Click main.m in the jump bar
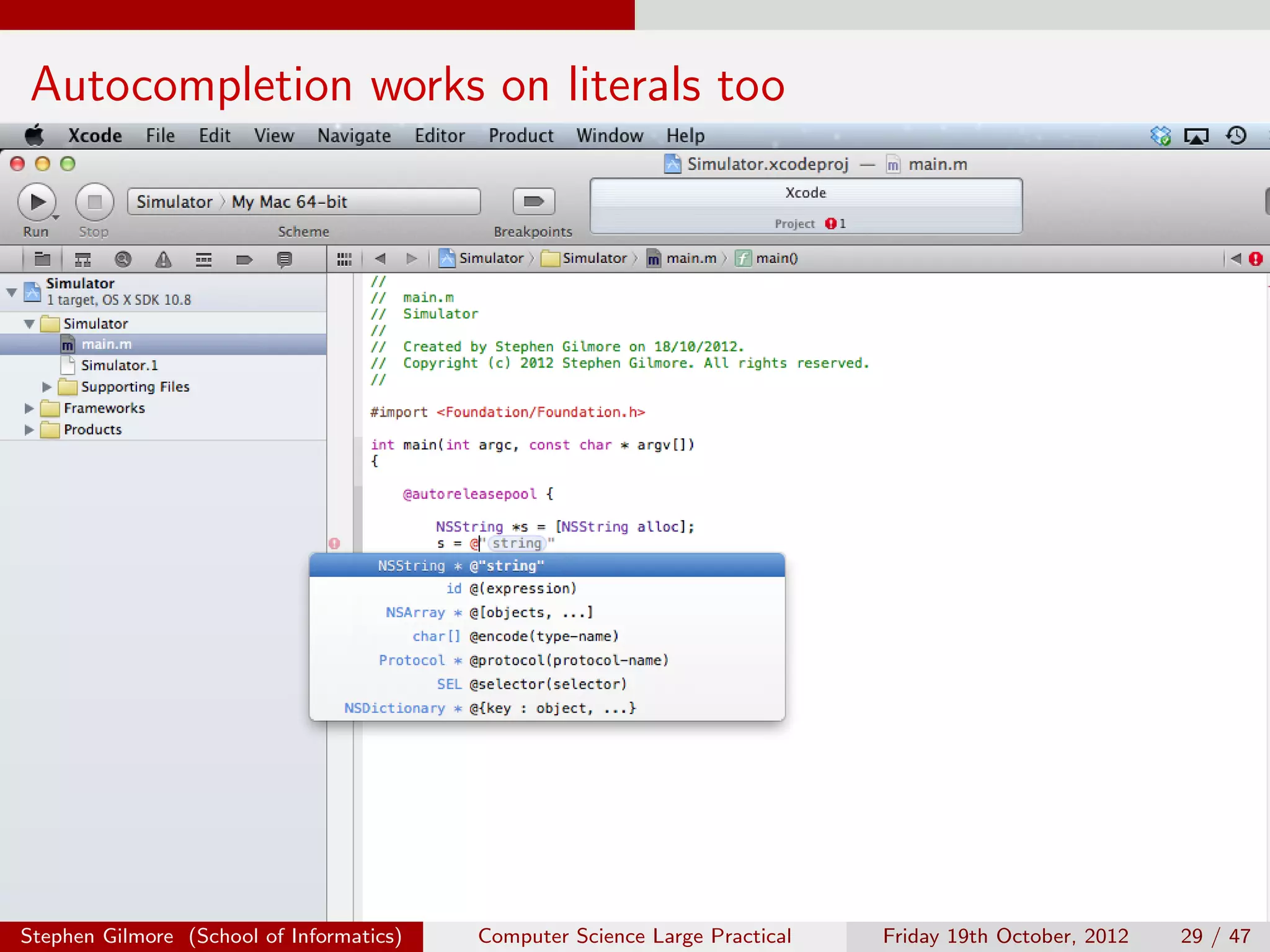1270x952 pixels. [682, 258]
